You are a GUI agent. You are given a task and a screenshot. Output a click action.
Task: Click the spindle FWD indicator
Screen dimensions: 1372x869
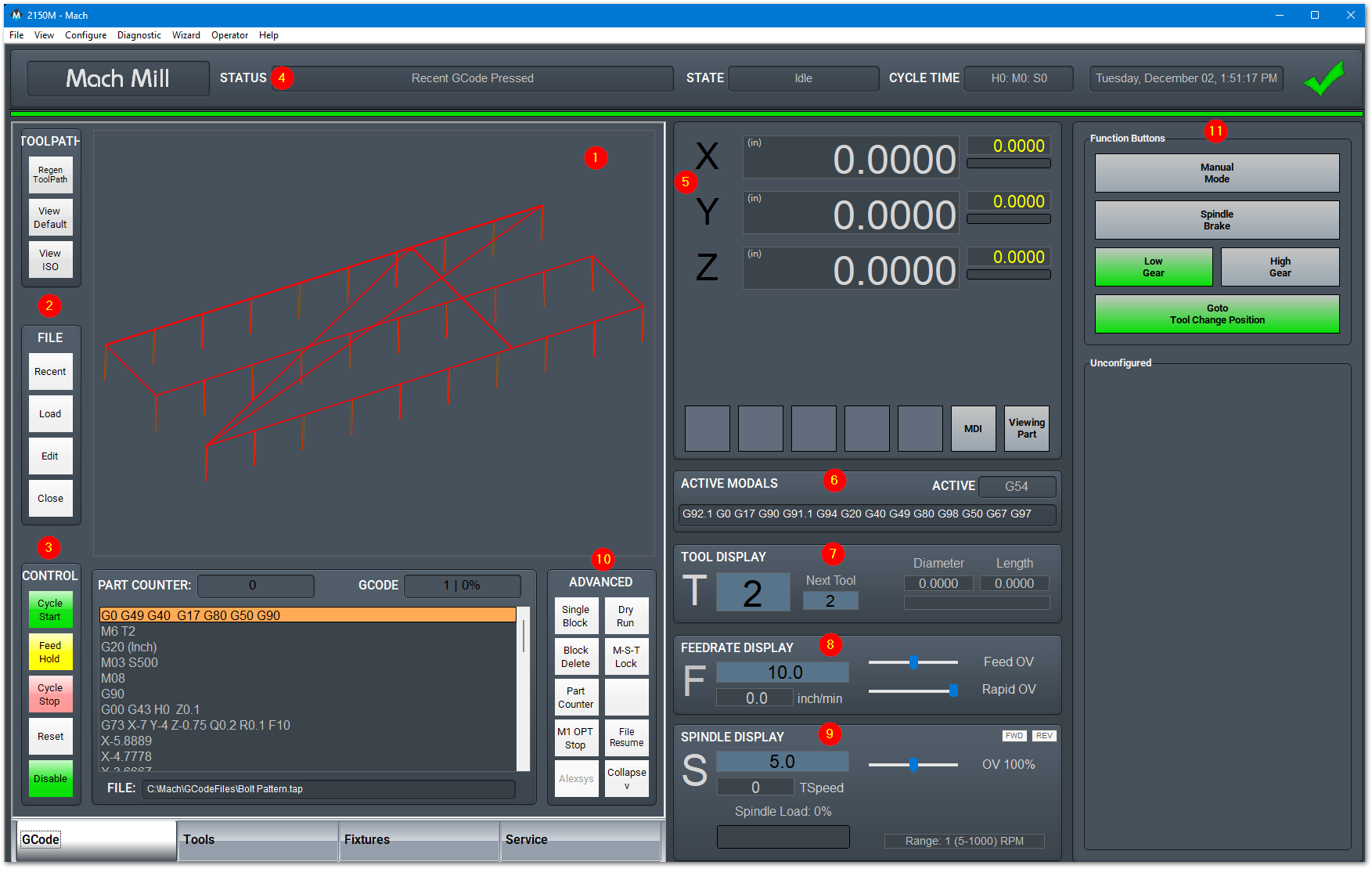1014,736
